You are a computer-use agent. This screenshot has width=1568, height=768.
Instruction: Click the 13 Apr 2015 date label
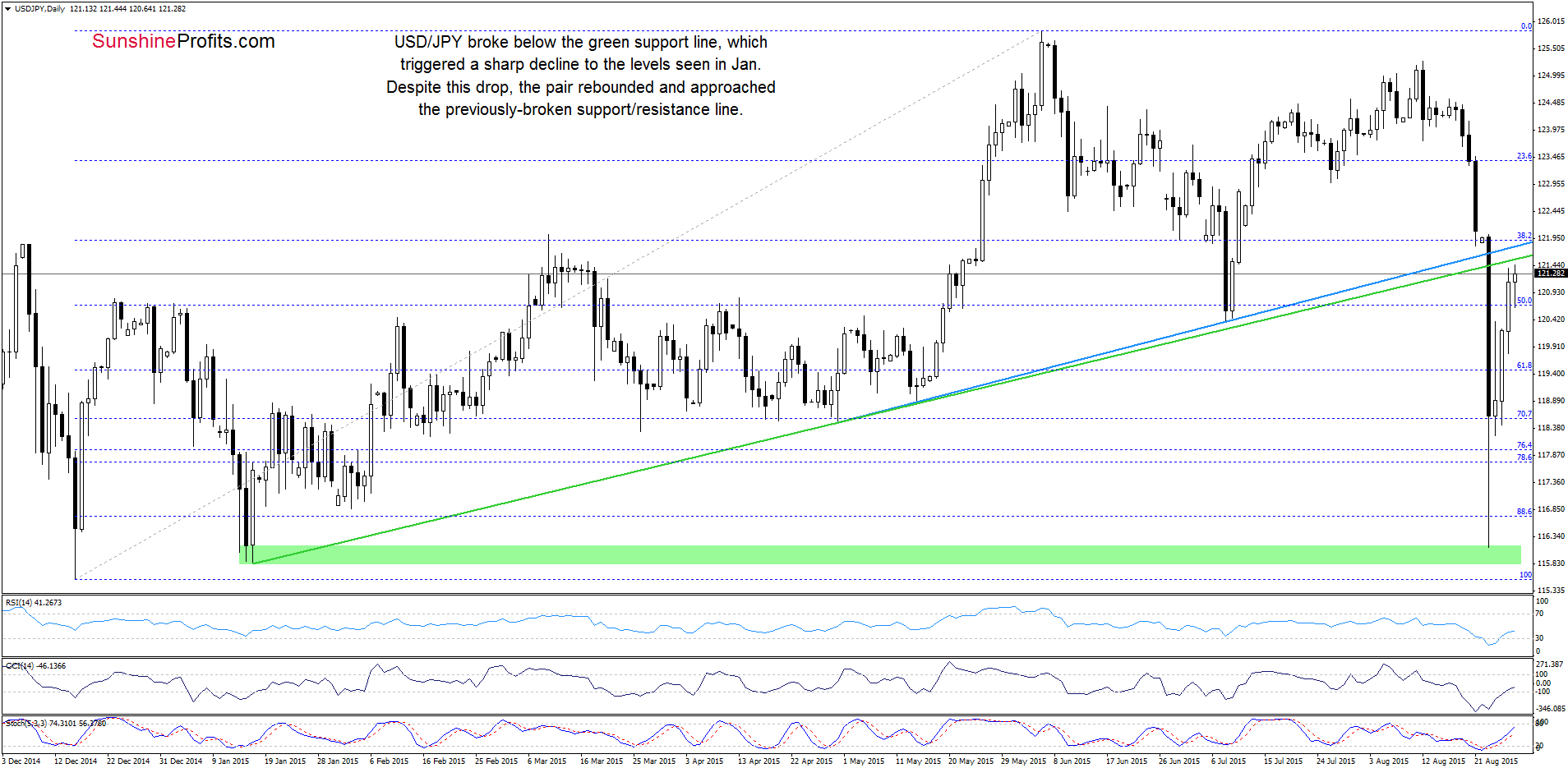coord(759,761)
